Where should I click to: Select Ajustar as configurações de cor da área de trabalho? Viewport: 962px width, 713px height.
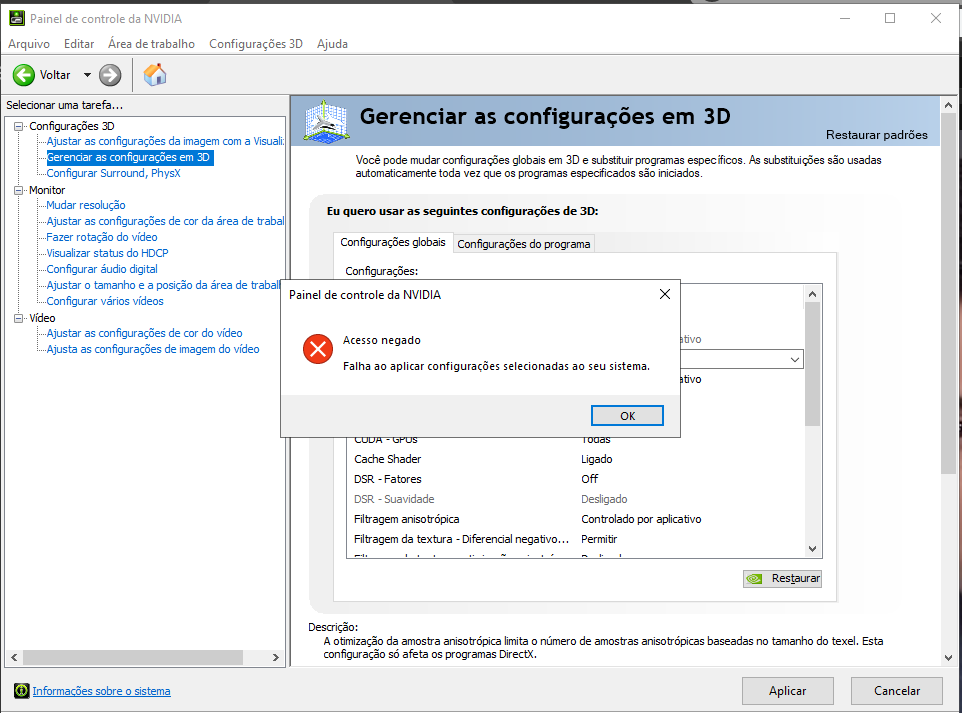(x=165, y=221)
